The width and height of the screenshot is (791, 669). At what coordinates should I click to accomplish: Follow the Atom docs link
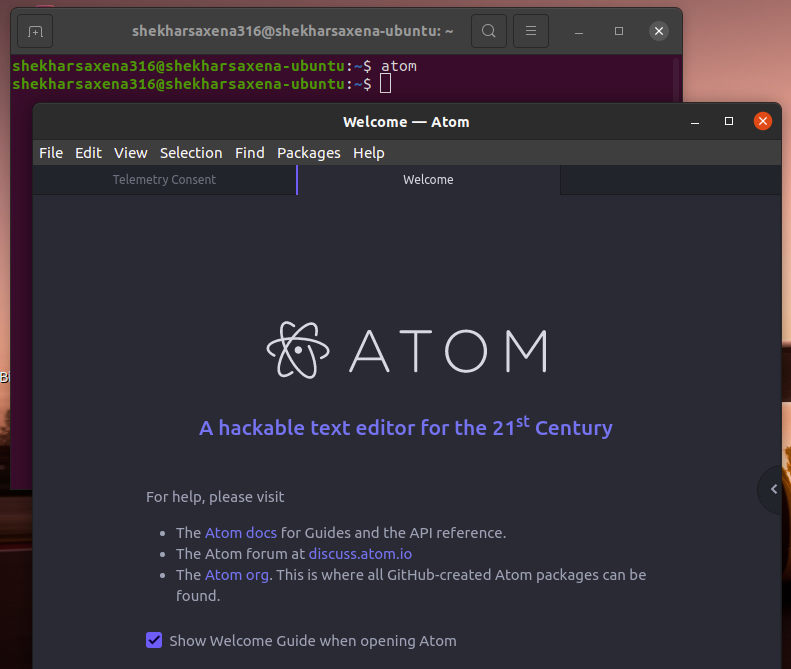coord(241,533)
